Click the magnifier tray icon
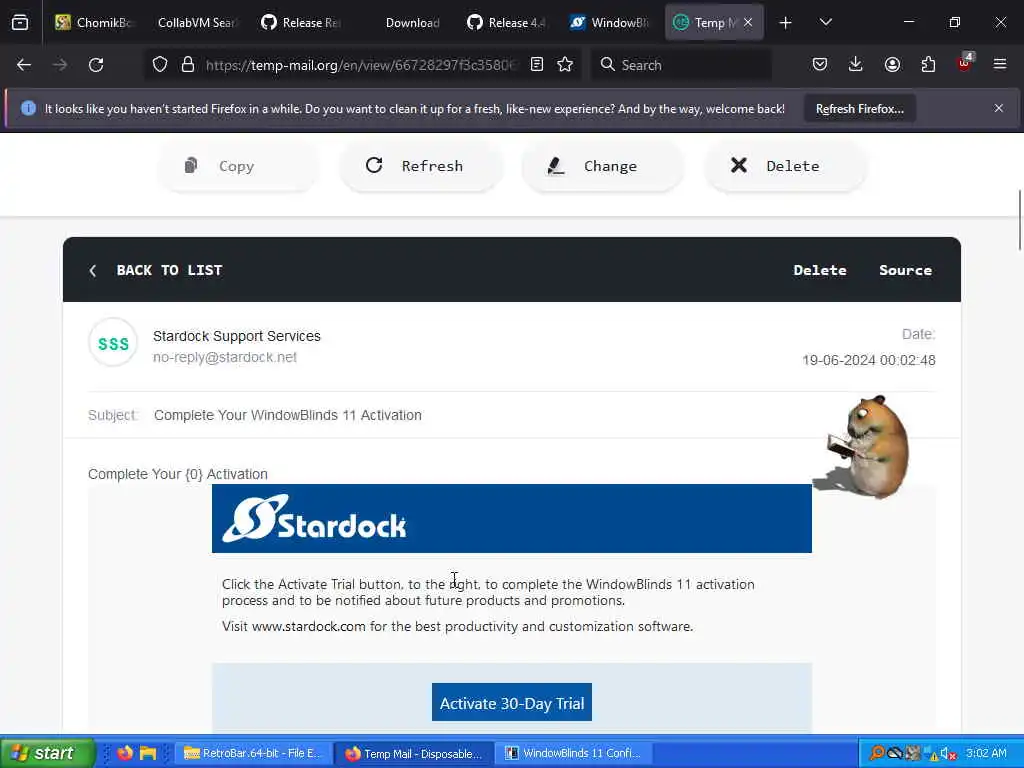This screenshot has width=1024, height=768. click(877, 754)
